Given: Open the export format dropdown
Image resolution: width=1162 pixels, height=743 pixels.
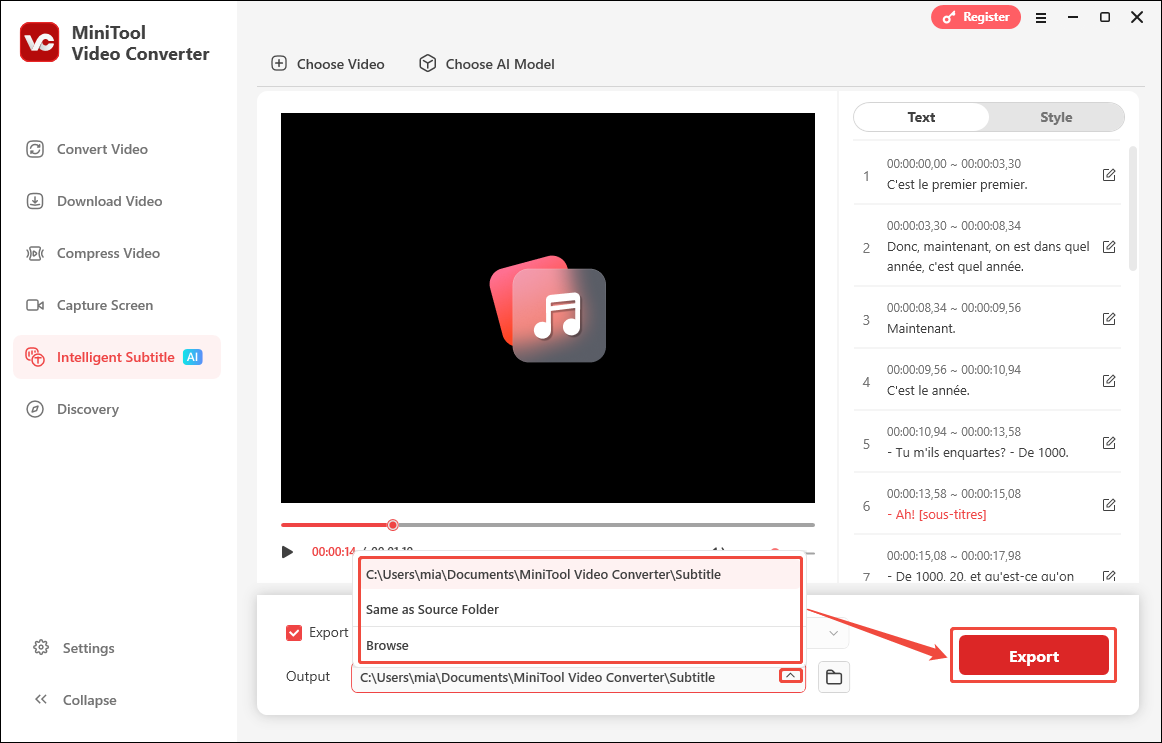Looking at the screenshot, I should pos(832,632).
